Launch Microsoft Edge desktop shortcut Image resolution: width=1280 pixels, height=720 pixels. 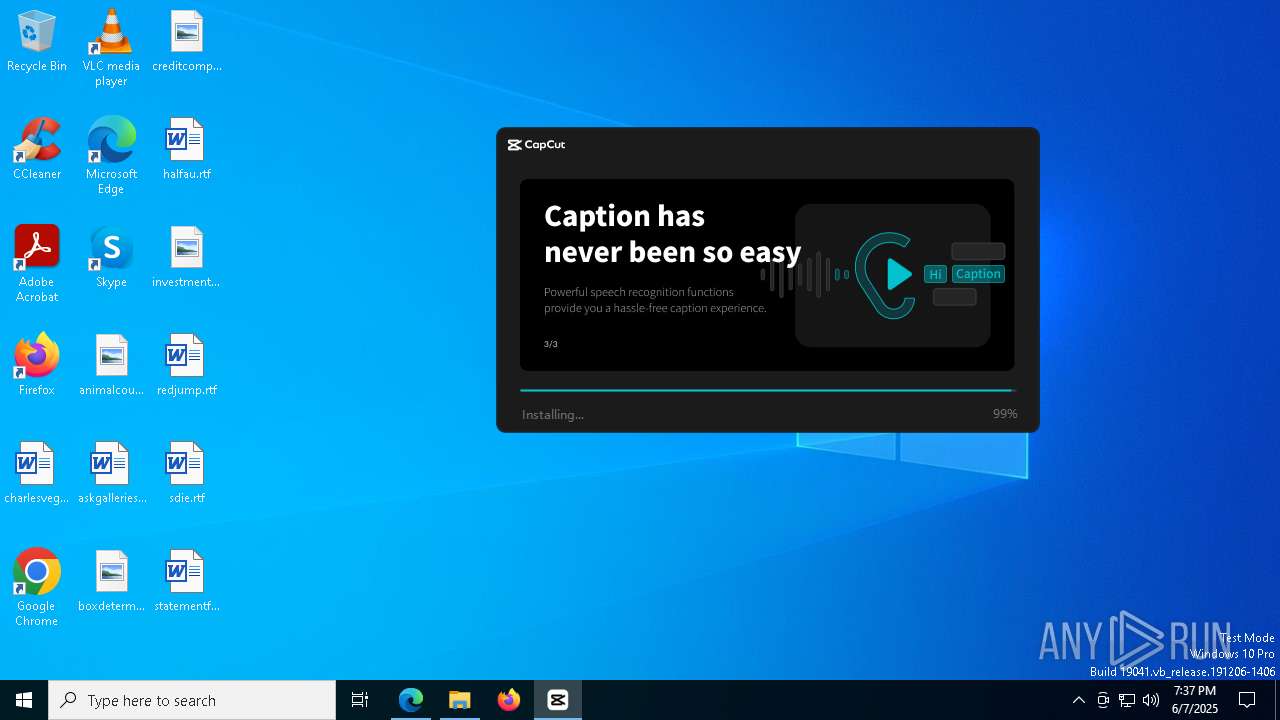click(x=111, y=156)
